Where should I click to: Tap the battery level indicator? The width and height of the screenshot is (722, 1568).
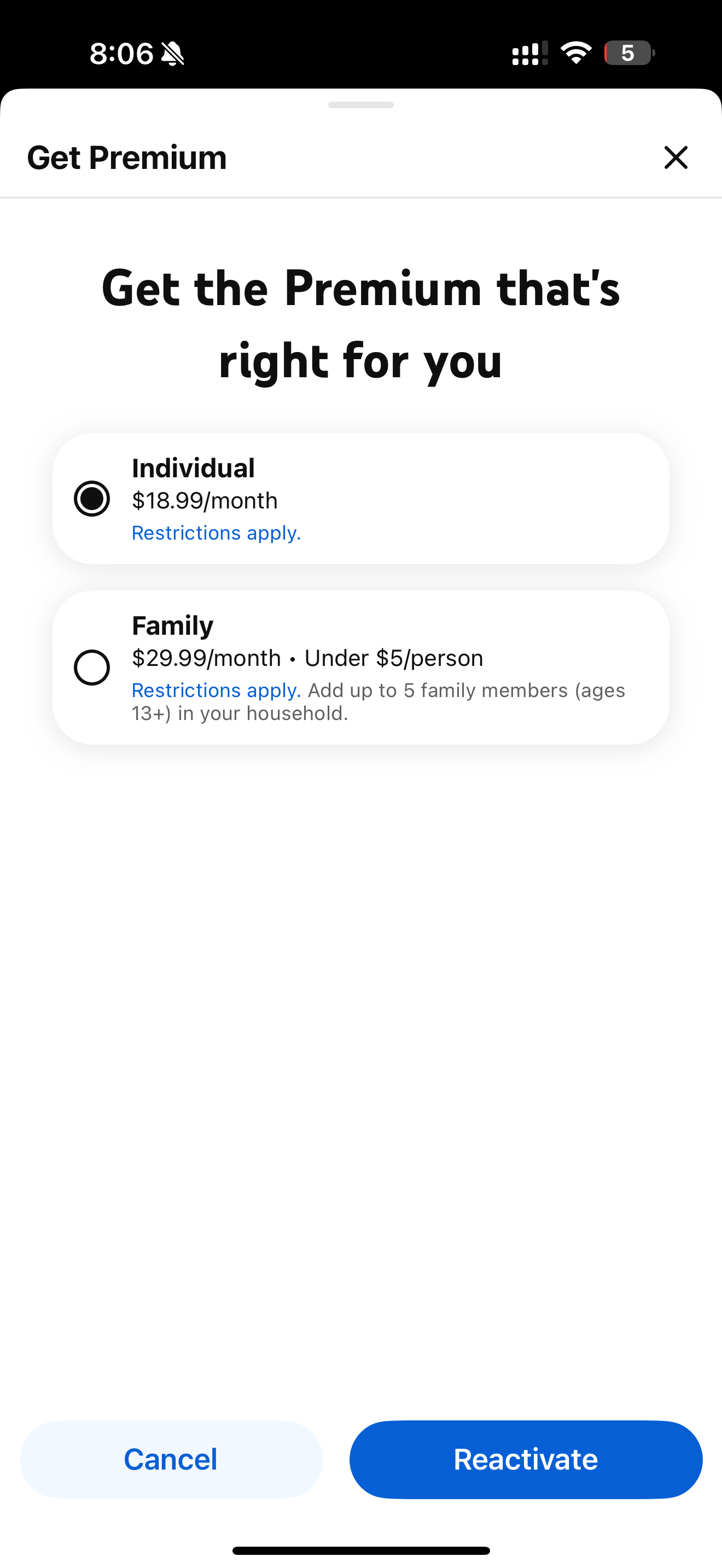629,53
